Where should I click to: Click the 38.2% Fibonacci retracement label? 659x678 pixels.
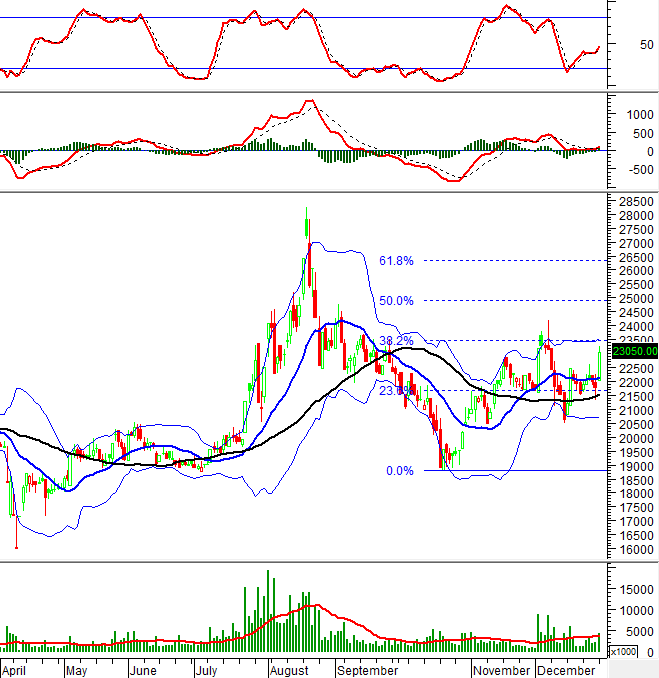[396, 341]
